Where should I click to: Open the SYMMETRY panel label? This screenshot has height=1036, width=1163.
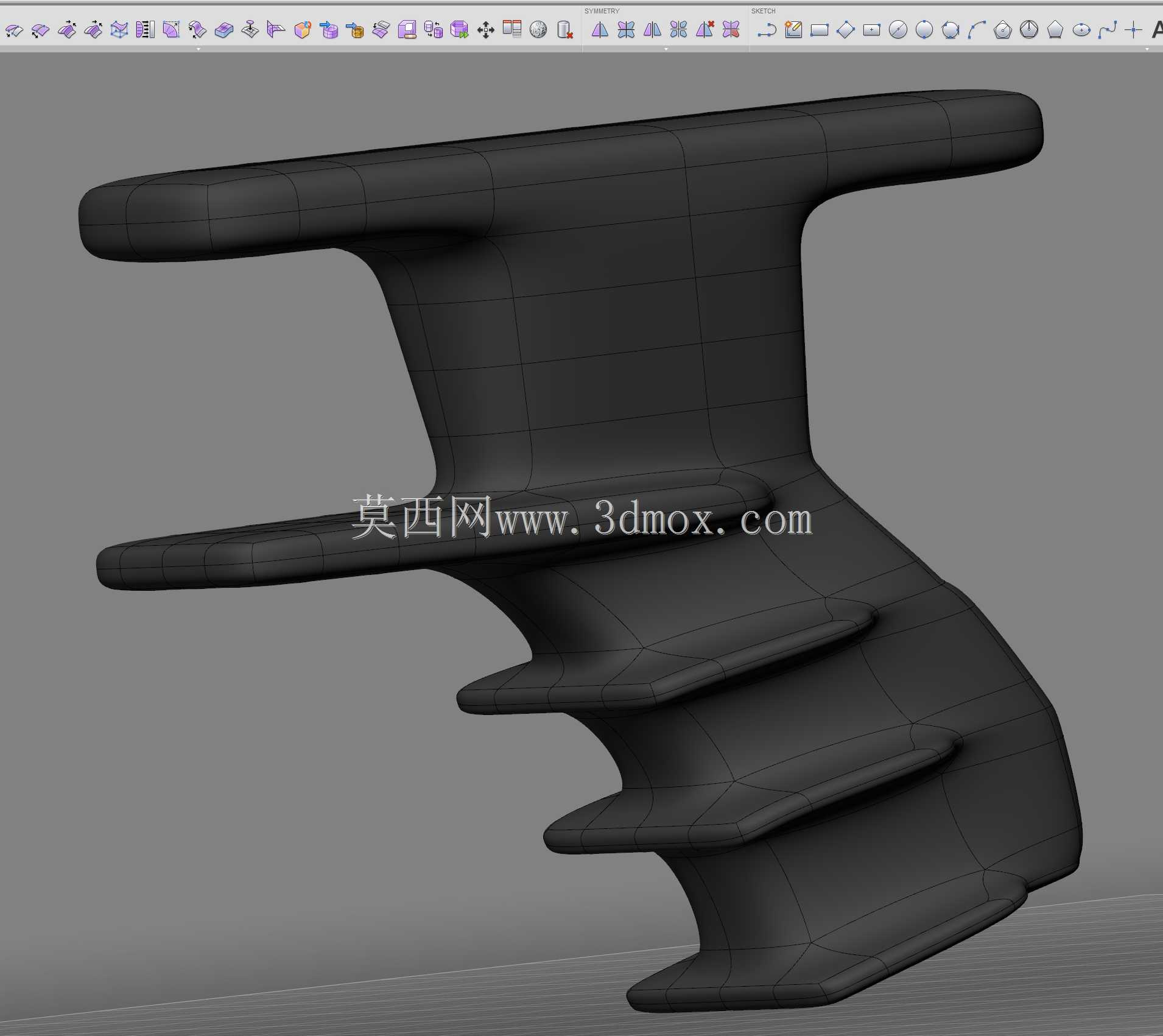click(x=602, y=11)
